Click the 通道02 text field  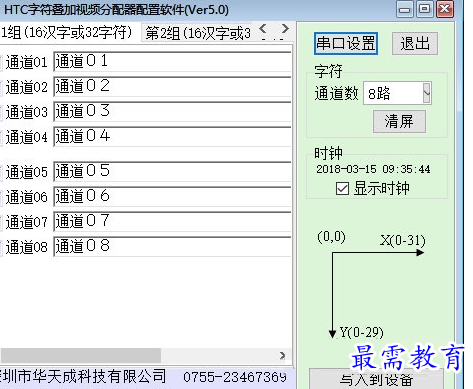pyautogui.click(x=172, y=87)
